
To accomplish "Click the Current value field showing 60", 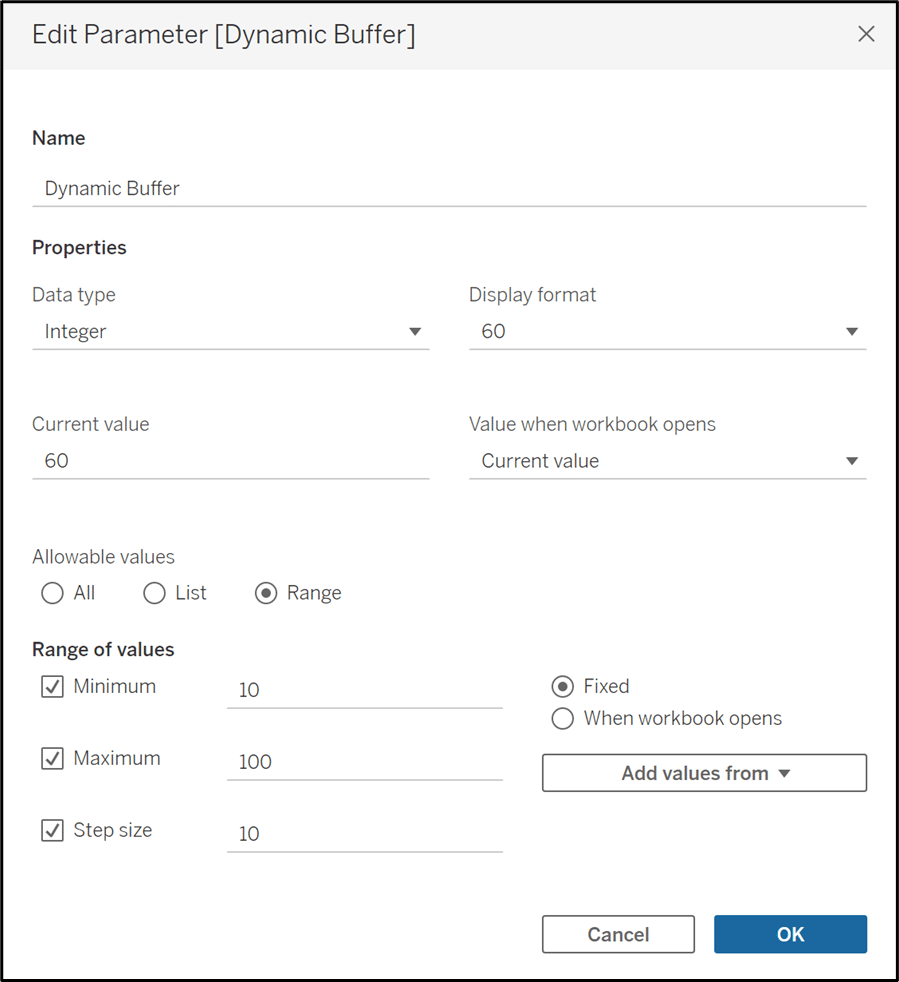I will coord(231,461).
